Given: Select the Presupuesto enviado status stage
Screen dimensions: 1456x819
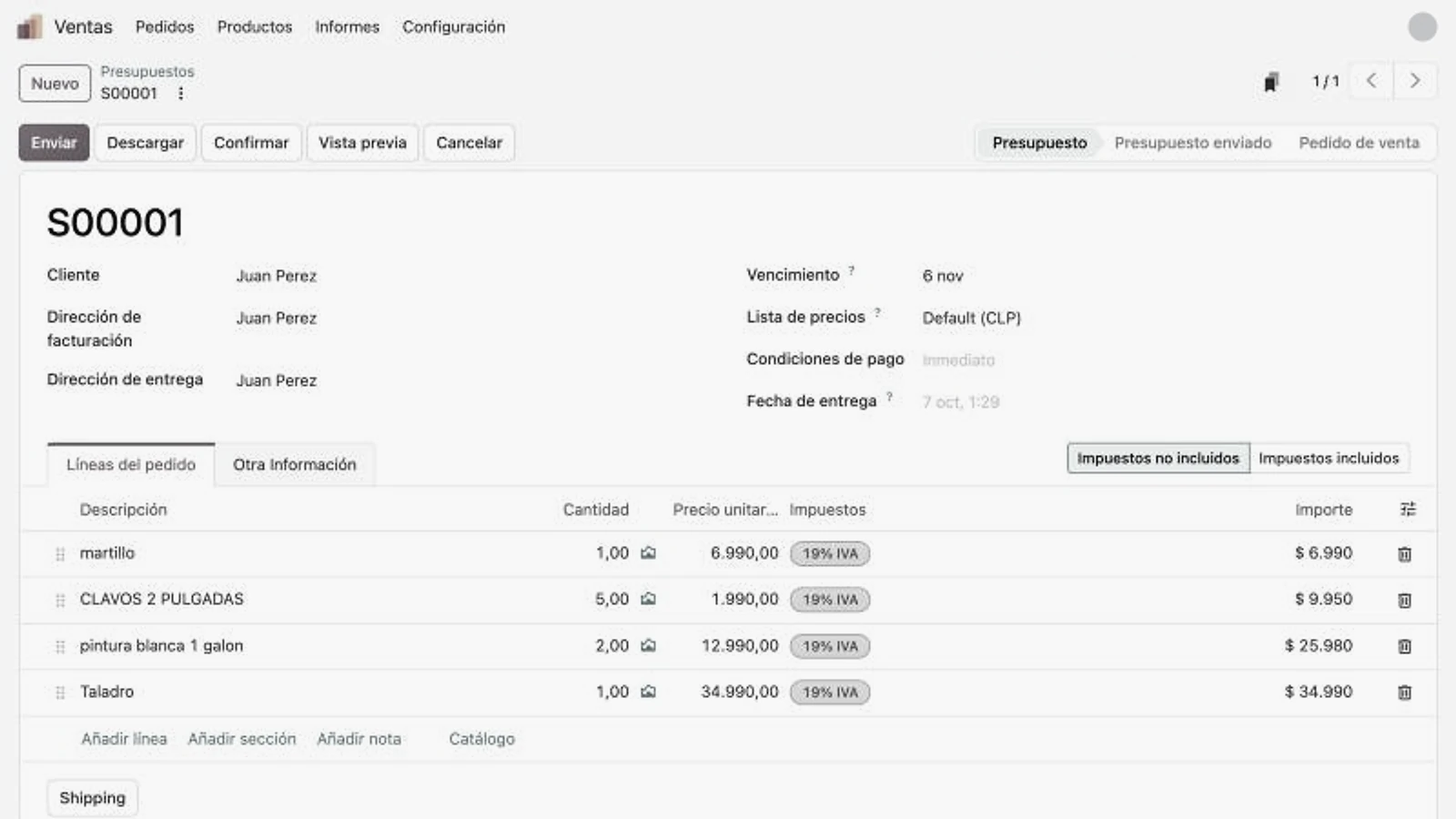Looking at the screenshot, I should point(1192,143).
